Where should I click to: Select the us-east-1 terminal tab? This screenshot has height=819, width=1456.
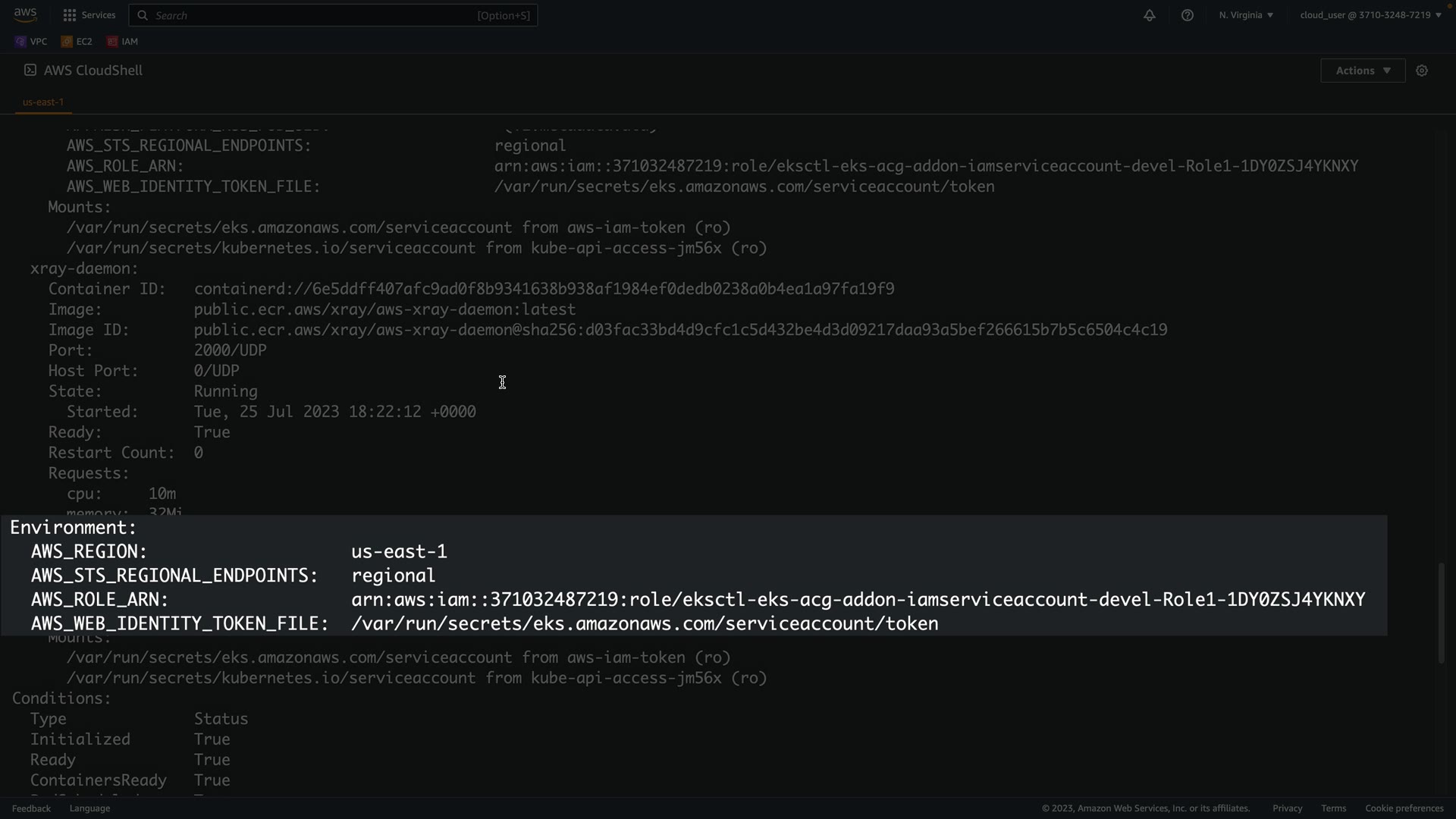pyautogui.click(x=43, y=102)
